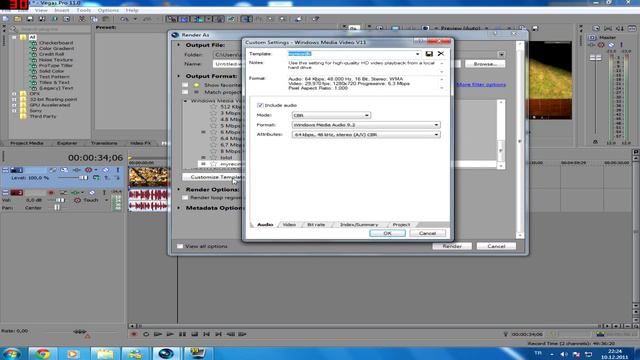Open the Tools menu

click(x=84, y=10)
